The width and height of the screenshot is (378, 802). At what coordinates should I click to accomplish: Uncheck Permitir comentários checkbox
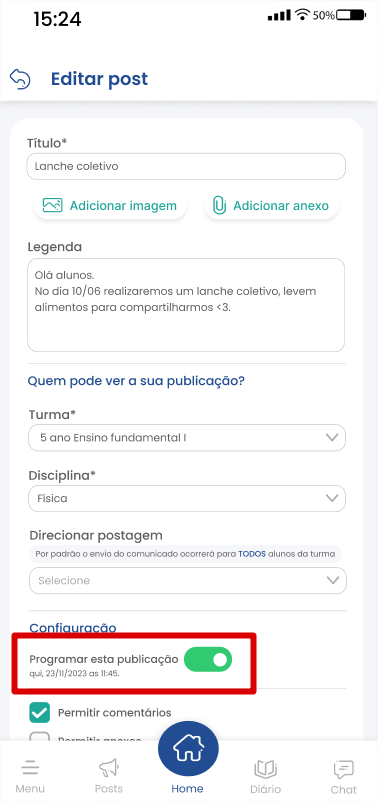40,712
